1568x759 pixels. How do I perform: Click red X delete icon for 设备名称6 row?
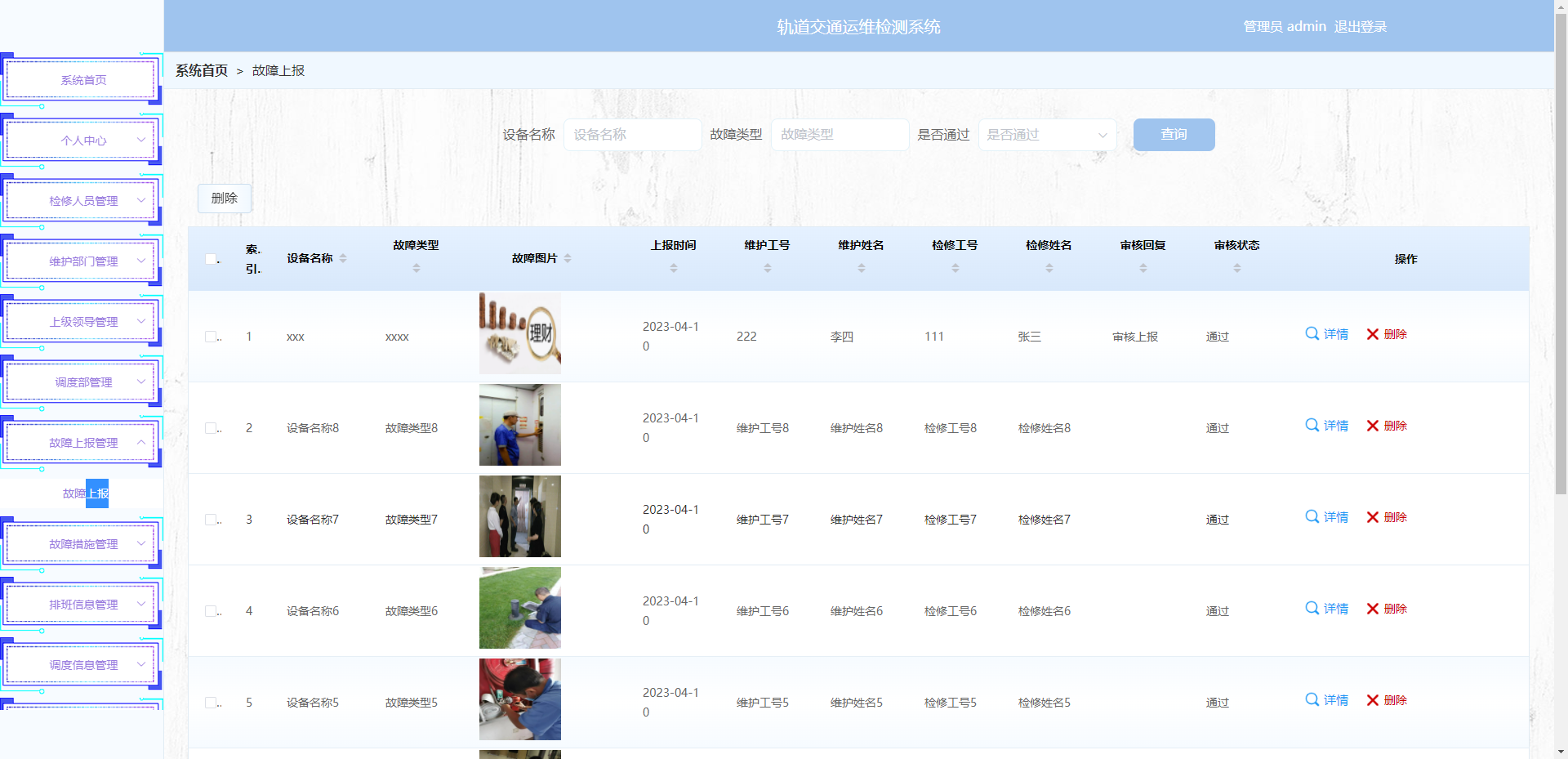tap(1373, 609)
